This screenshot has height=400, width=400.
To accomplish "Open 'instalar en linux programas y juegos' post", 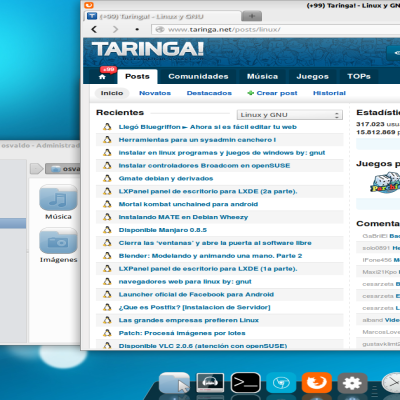I will tap(222, 153).
